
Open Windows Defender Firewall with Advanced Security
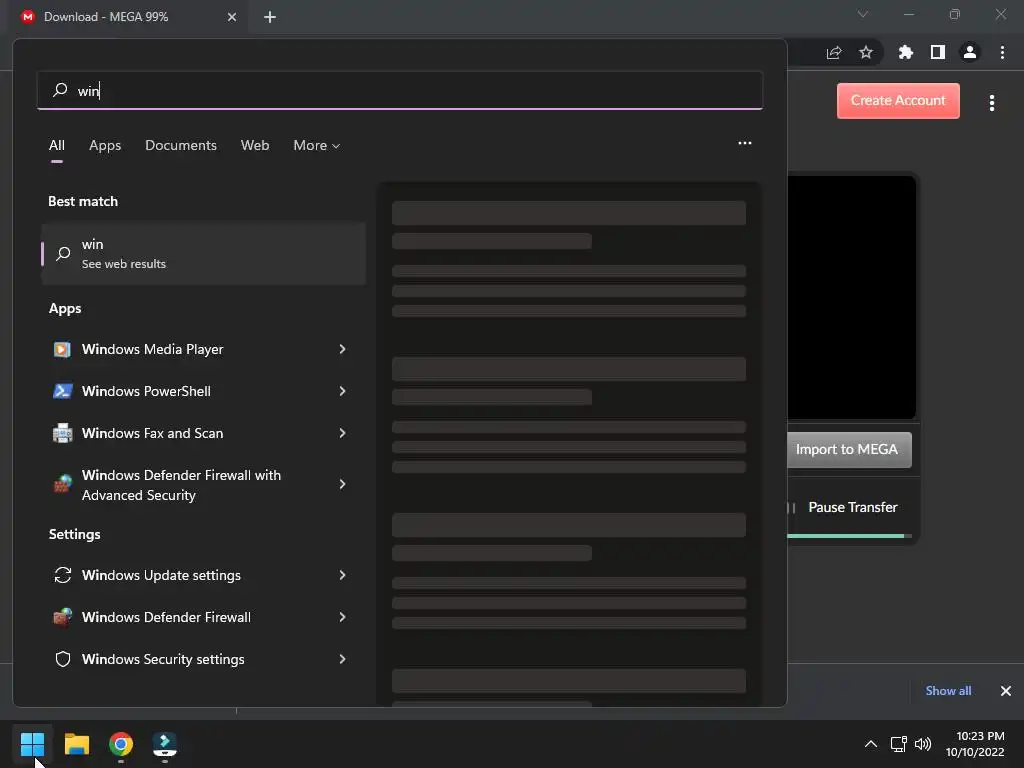pyautogui.click(x=202, y=485)
